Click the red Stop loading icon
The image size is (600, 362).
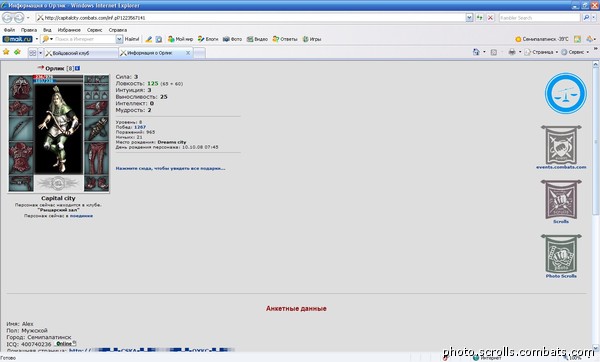pyautogui.click(x=490, y=18)
